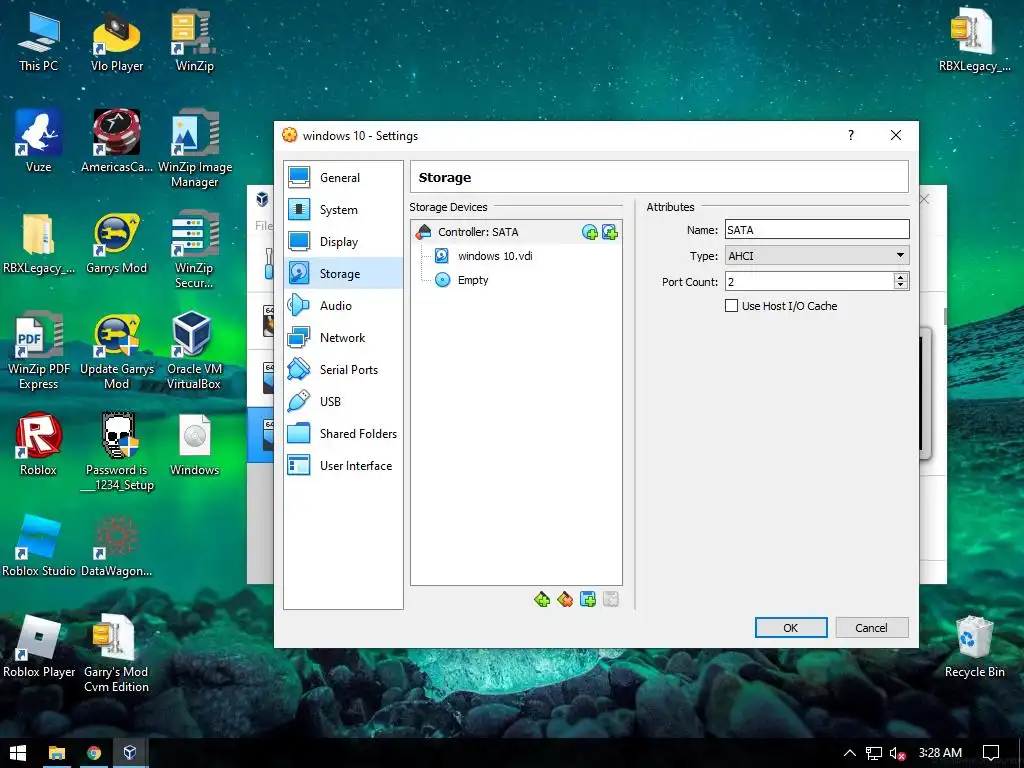Click the Vuze desktop icon

coord(39,141)
